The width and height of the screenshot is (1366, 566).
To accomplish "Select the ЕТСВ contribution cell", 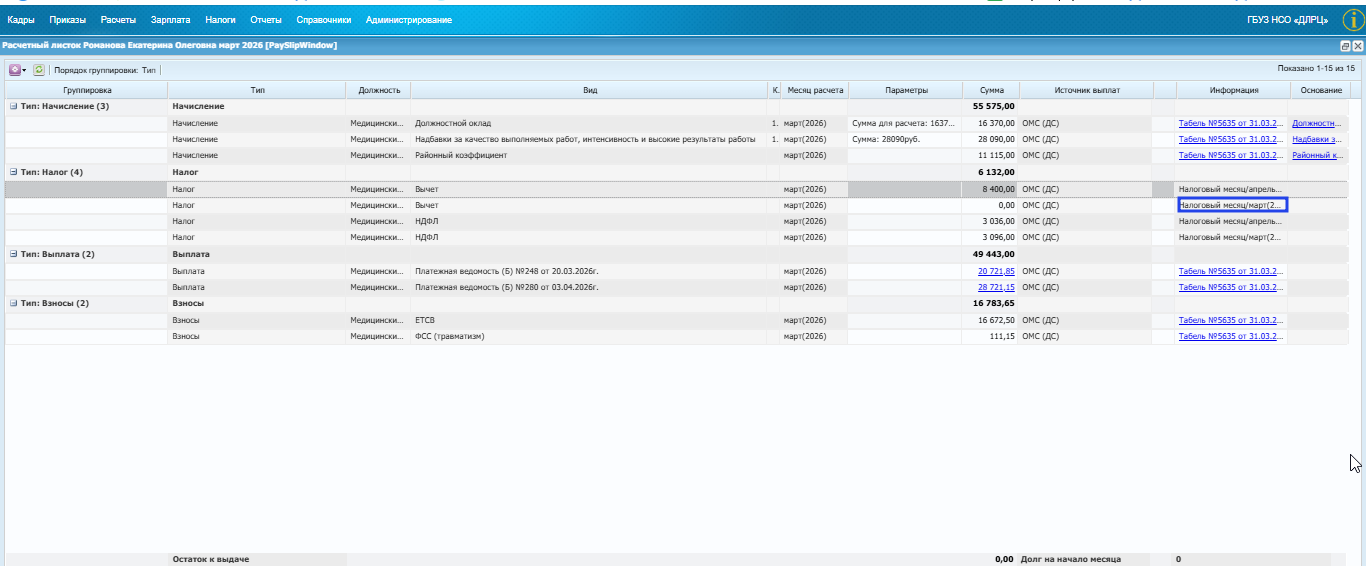I will pos(590,320).
